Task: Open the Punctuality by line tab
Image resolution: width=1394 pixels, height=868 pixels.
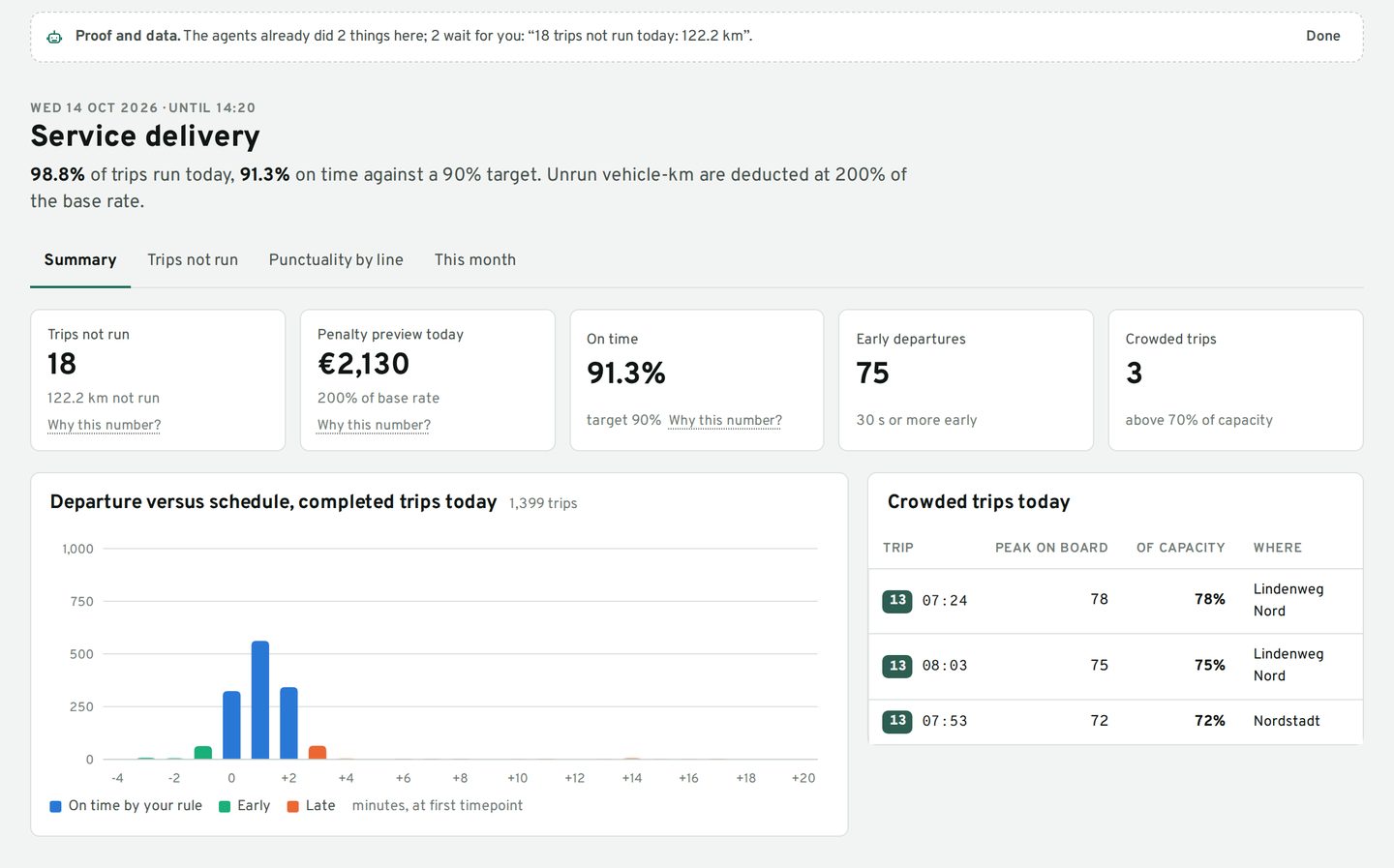Action: tap(336, 260)
